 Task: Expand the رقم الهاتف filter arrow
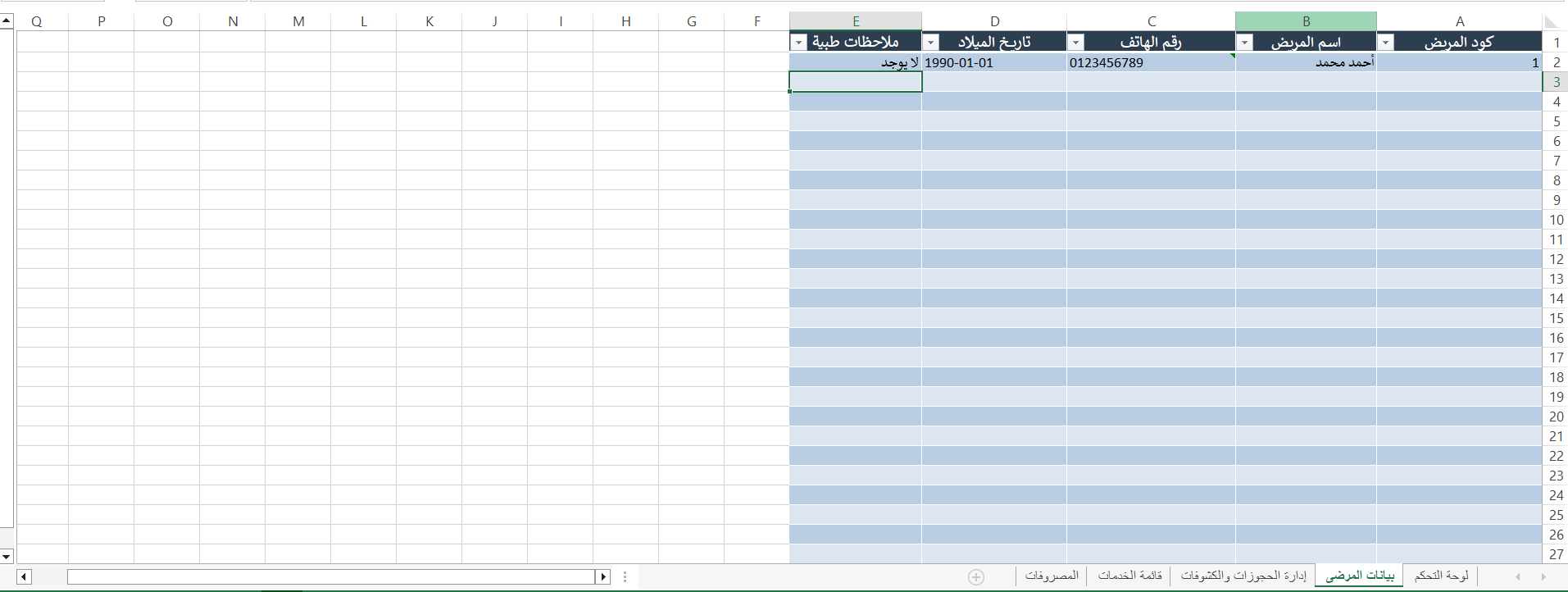pos(1075,43)
